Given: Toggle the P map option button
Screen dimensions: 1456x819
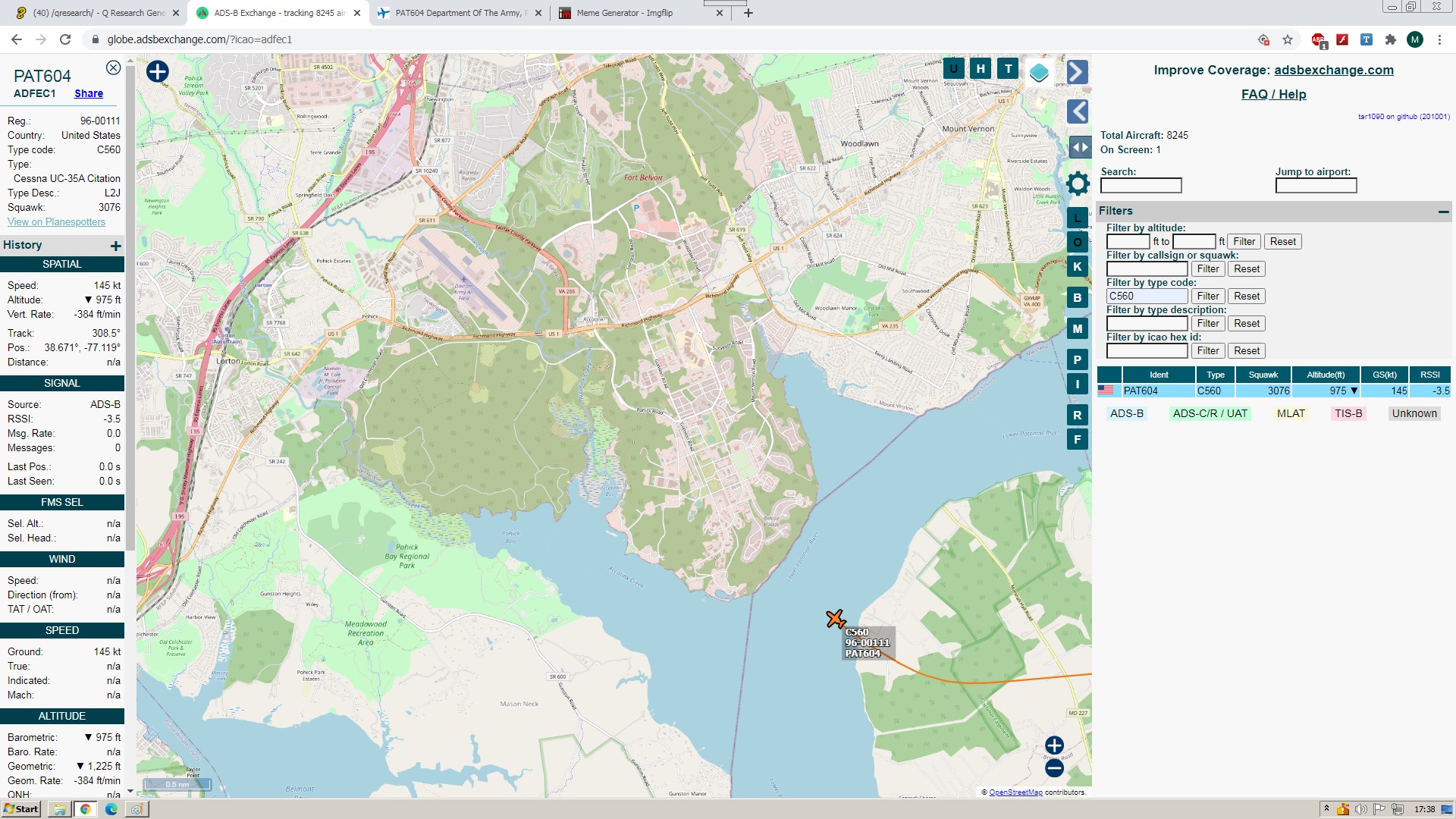Looking at the screenshot, I should (x=1078, y=359).
